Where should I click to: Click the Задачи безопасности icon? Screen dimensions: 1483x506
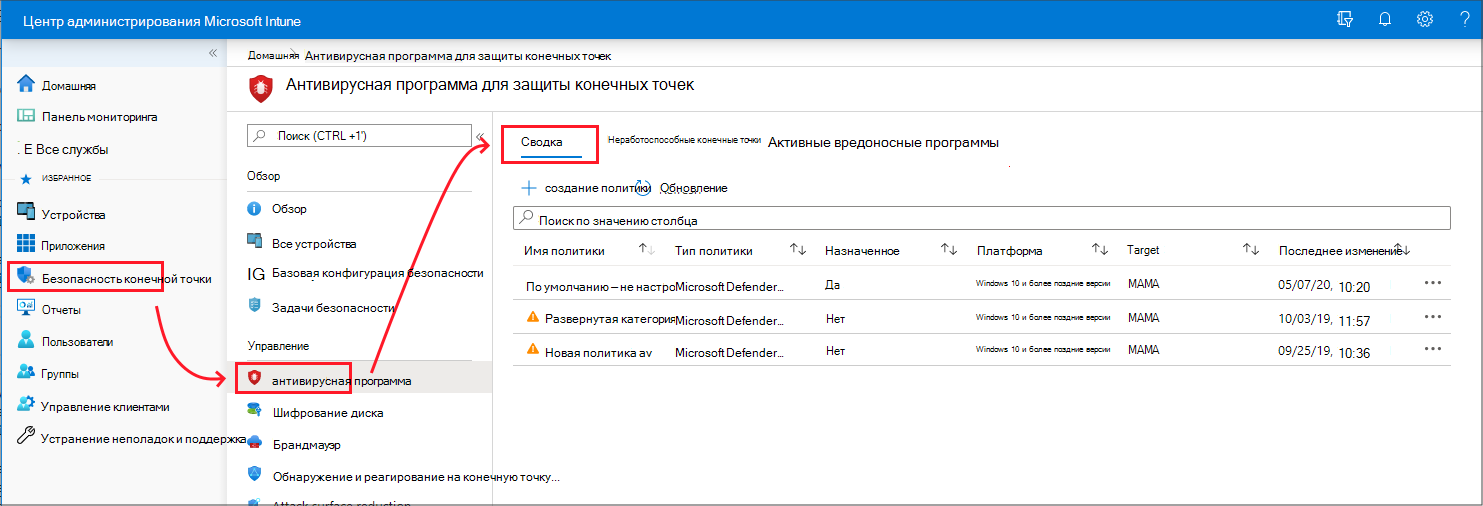254,307
